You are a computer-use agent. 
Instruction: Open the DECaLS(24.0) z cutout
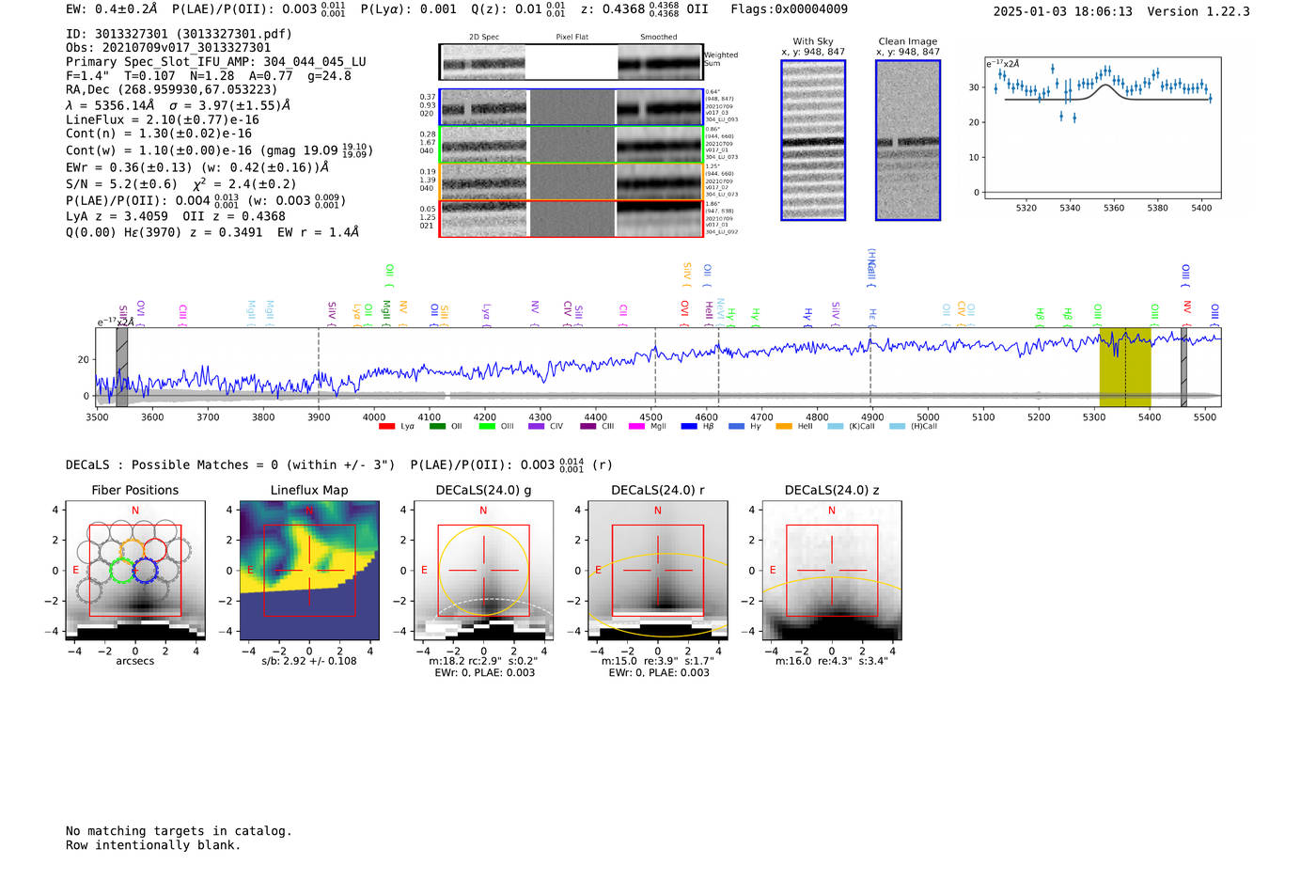tap(832, 571)
